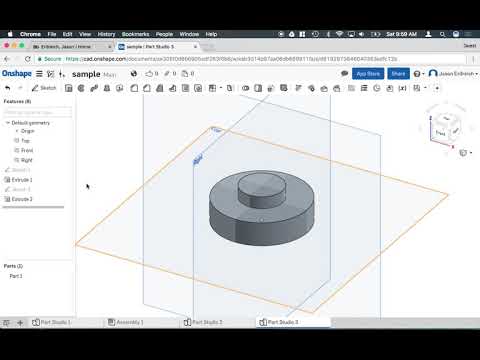The image size is (480, 360).
Task: Select the Top plane feature
Action: click(x=25, y=141)
